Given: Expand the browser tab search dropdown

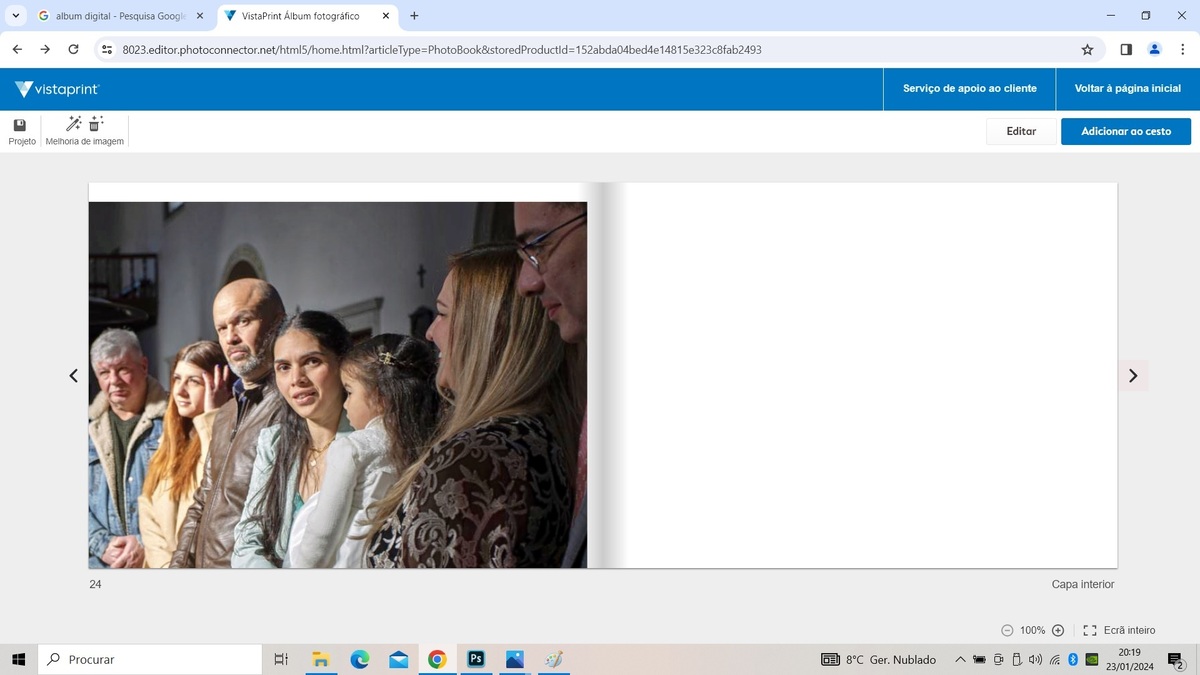Looking at the screenshot, I should click(16, 16).
